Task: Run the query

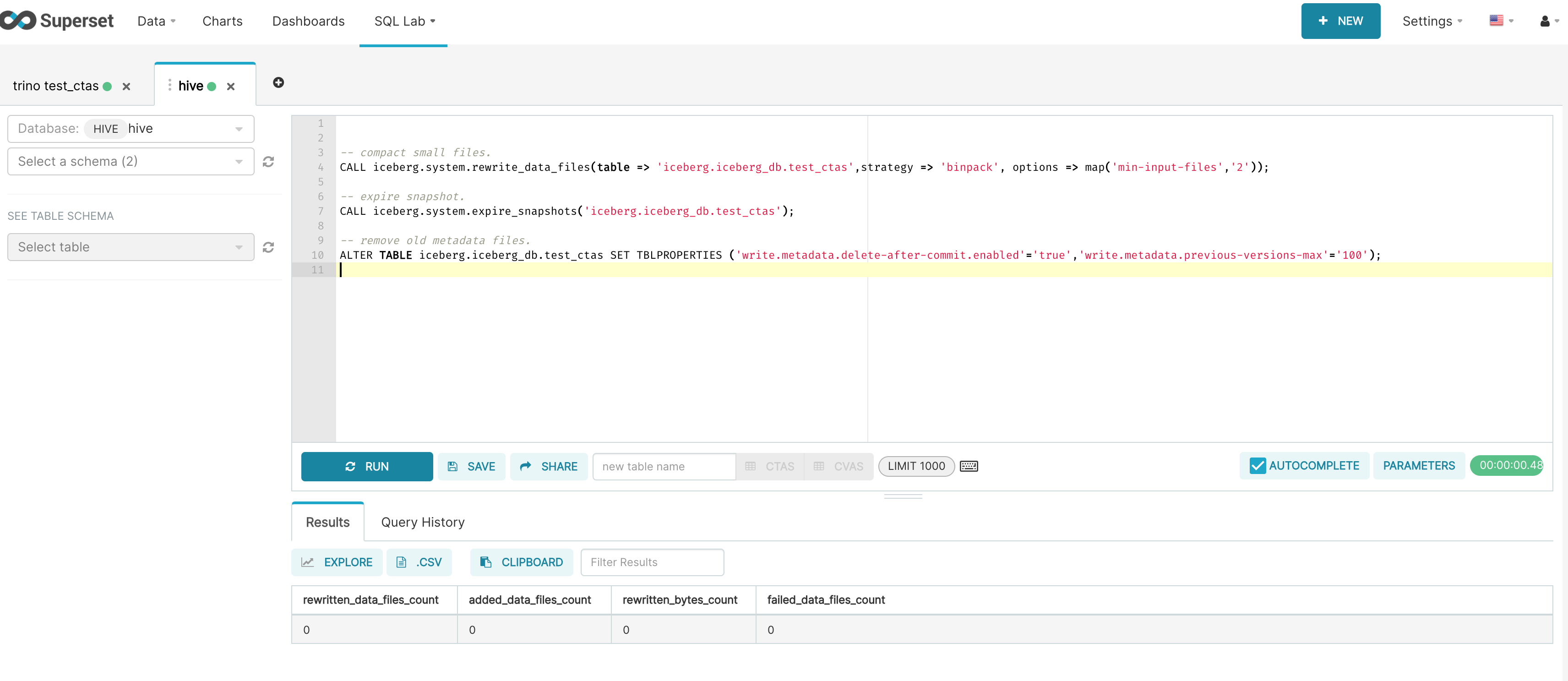Action: pos(367,467)
